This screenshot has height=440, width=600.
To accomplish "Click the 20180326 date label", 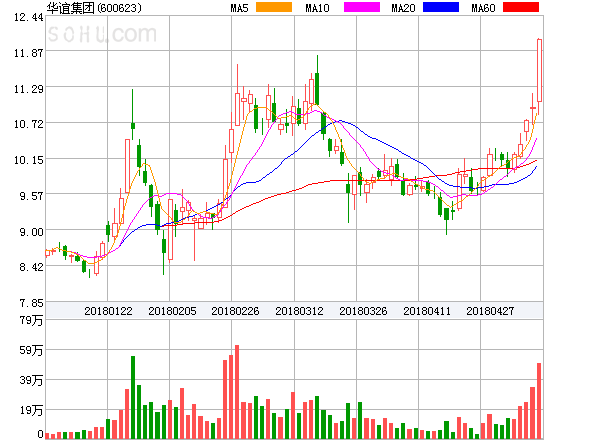I will 363,311.
